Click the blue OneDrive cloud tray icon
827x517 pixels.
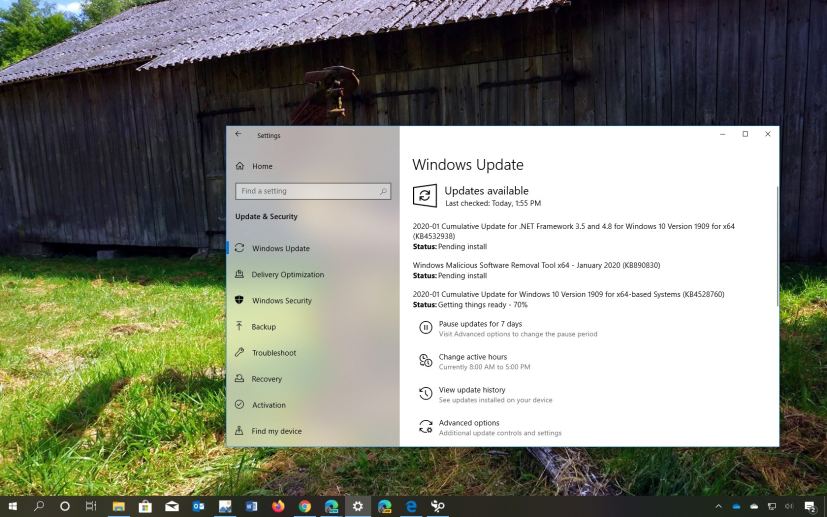coord(736,507)
